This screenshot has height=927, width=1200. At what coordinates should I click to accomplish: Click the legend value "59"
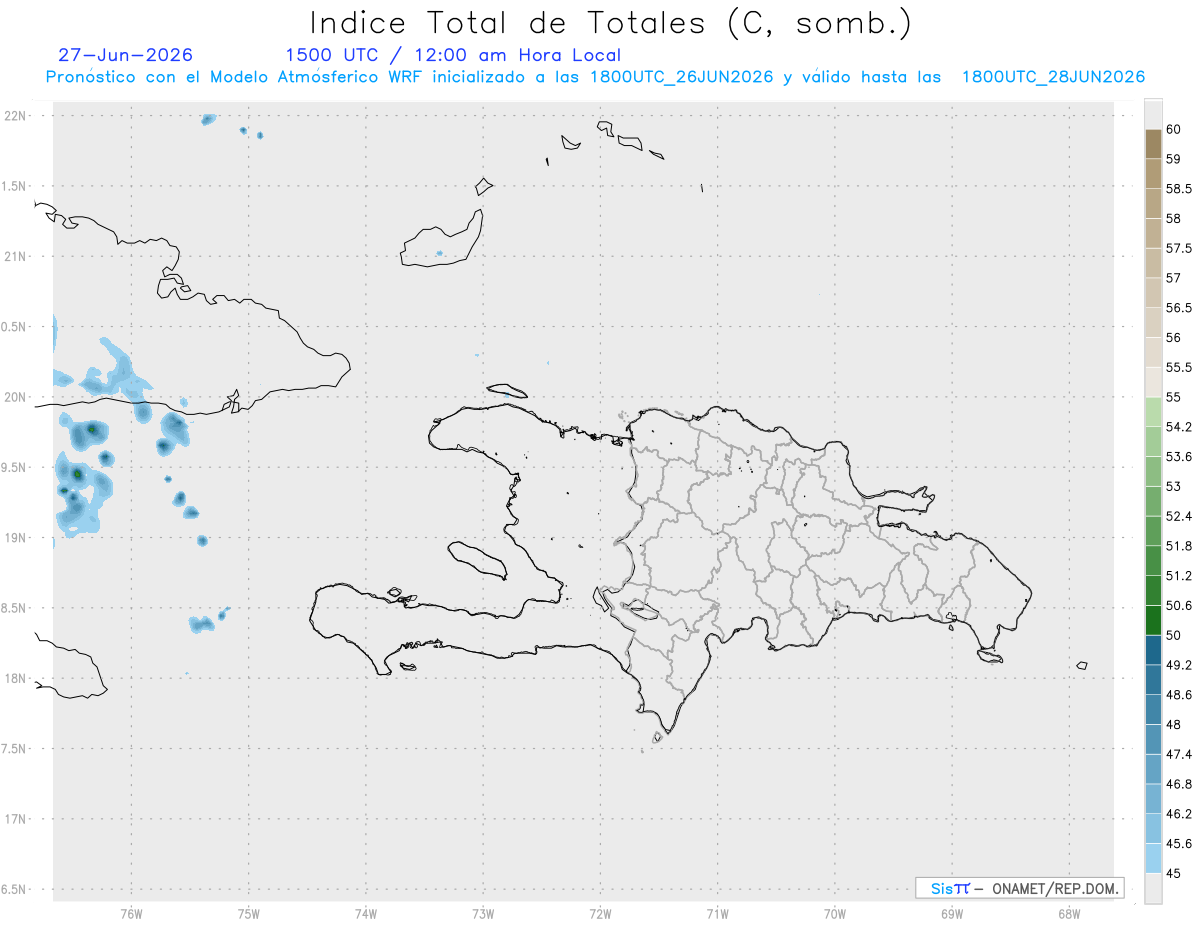point(1174,159)
